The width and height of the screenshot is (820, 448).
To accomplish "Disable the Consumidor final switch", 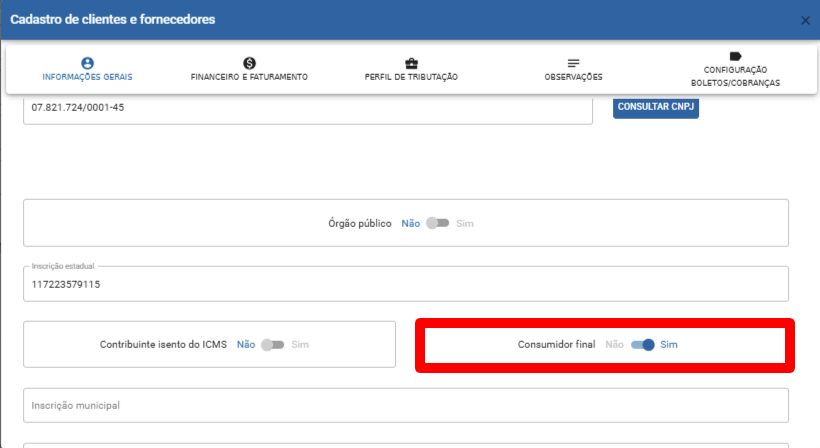I will coord(643,344).
